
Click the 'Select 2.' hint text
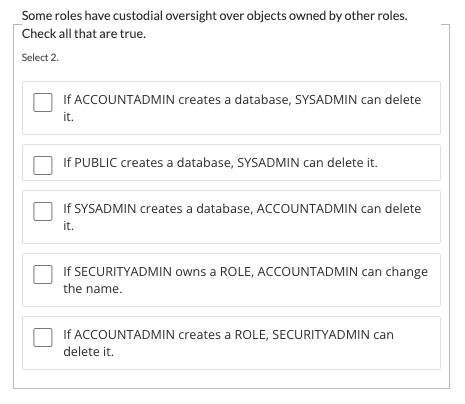coord(40,57)
